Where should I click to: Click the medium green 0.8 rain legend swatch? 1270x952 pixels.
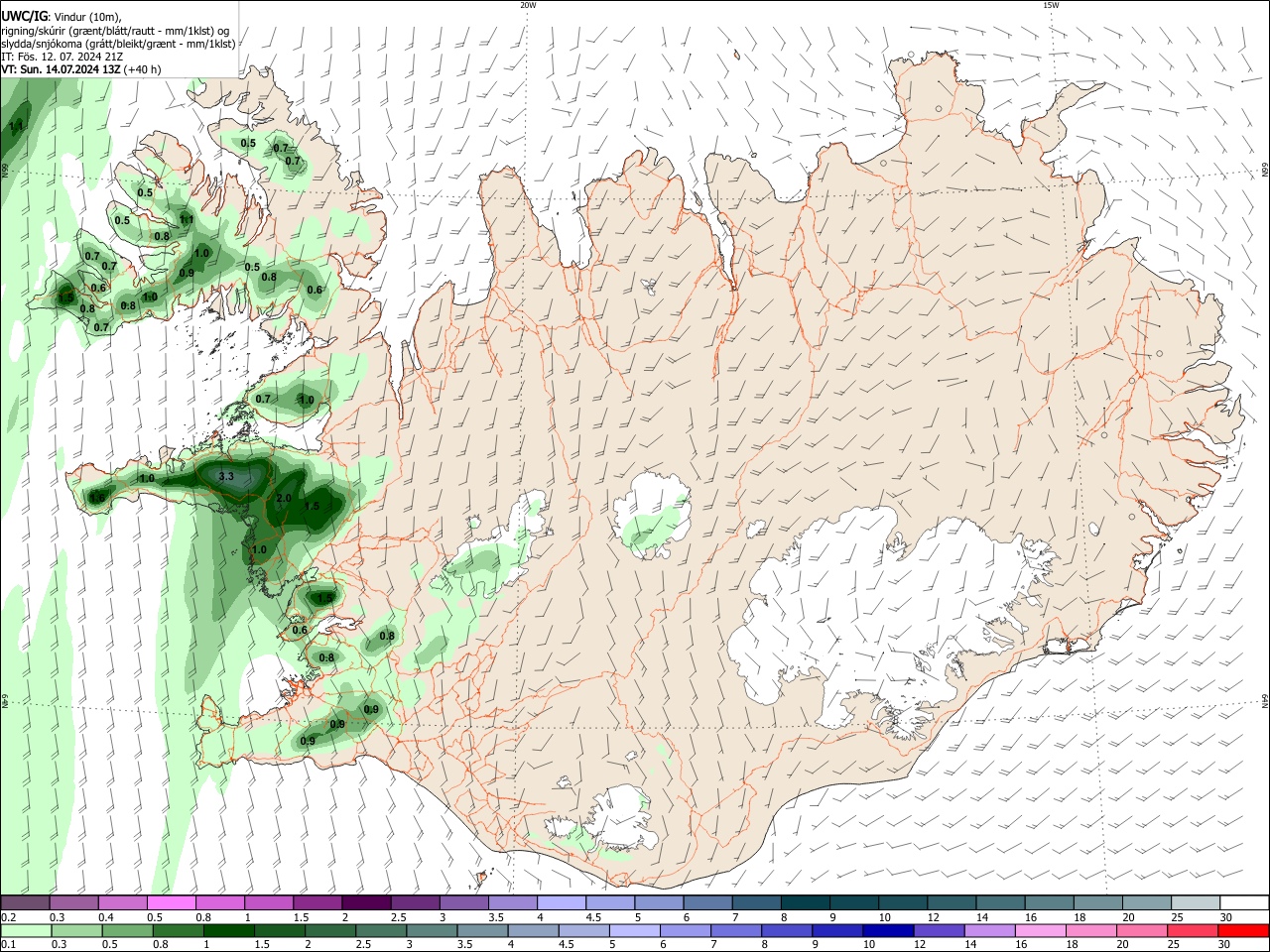tap(180, 930)
